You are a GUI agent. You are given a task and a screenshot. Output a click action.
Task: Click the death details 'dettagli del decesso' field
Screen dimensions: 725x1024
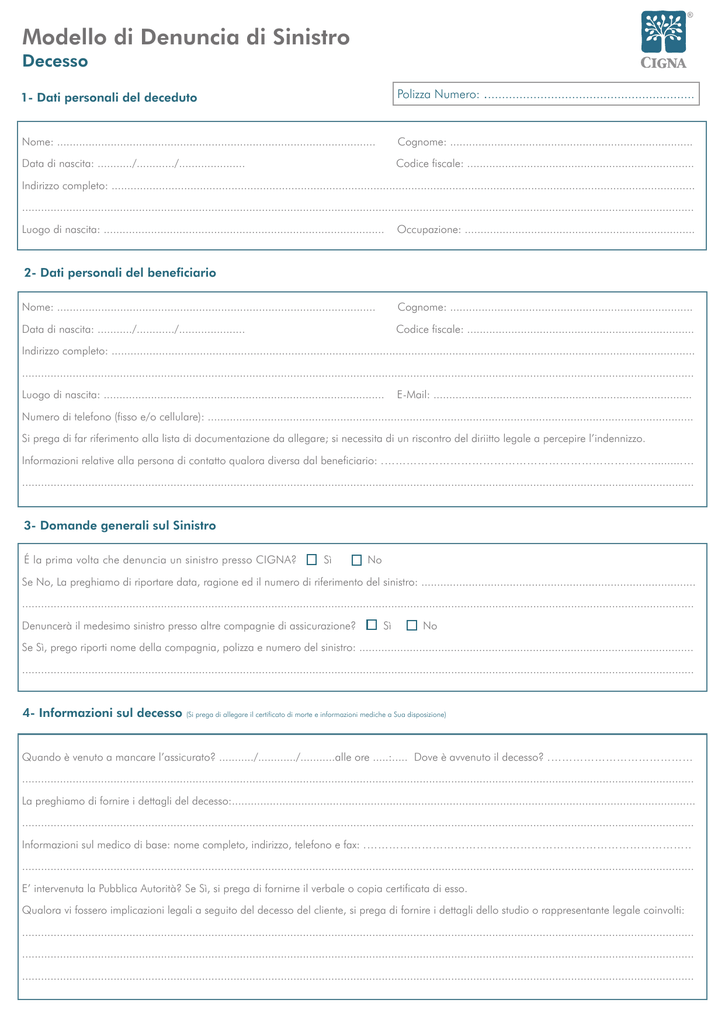coord(462,801)
